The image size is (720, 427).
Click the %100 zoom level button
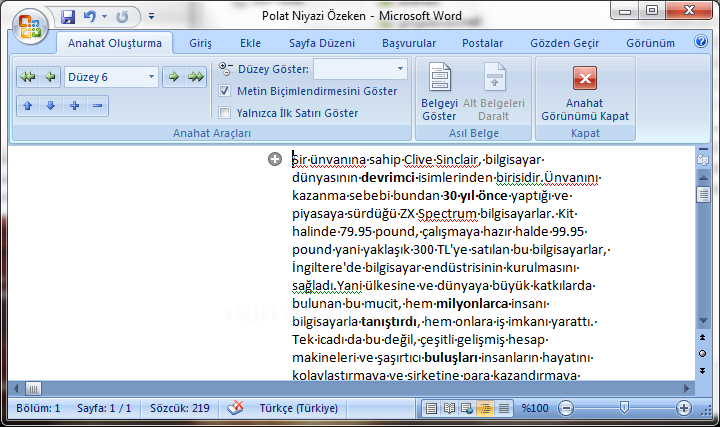click(535, 408)
